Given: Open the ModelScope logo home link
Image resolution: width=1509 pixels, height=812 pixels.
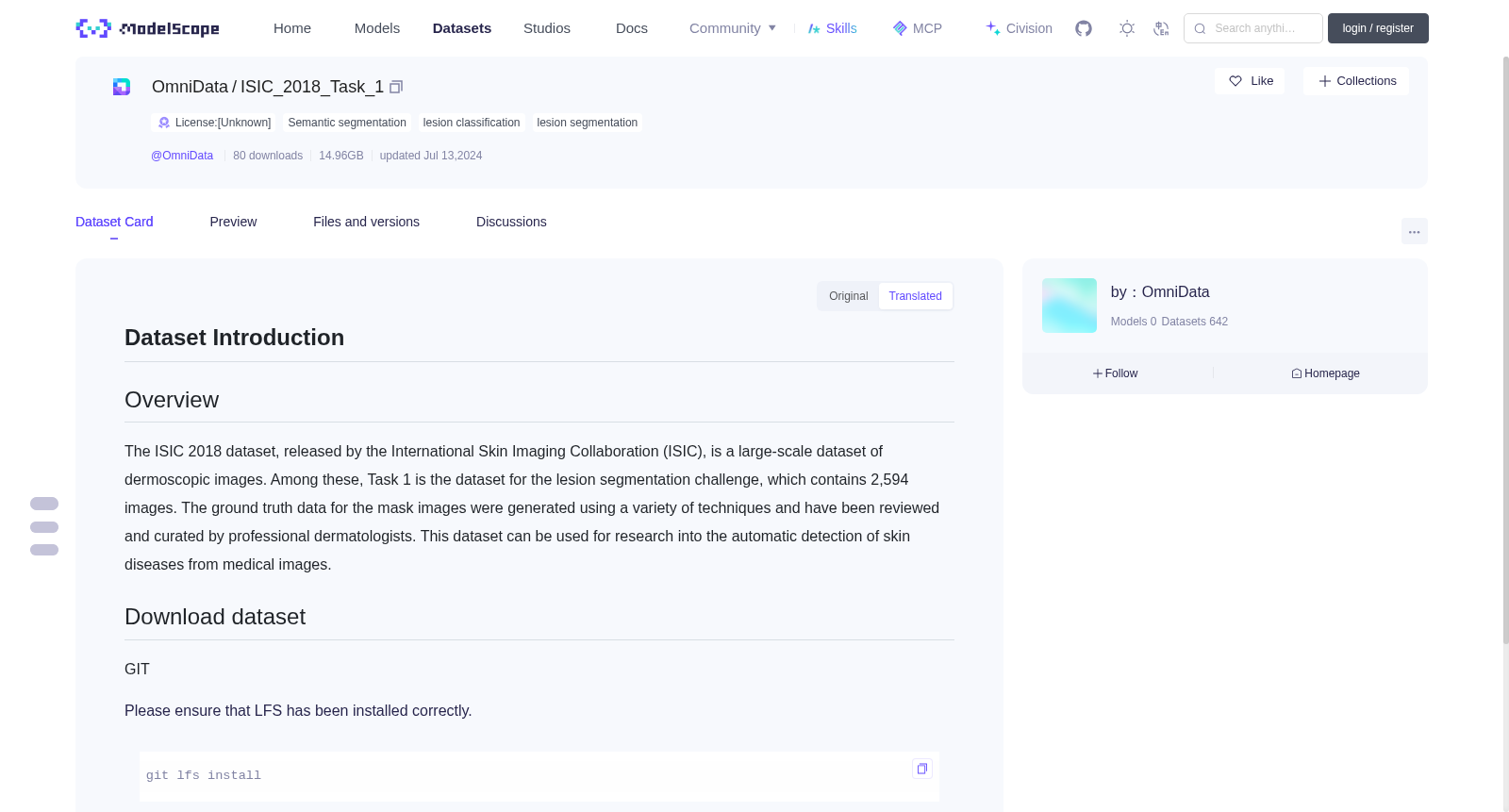Looking at the screenshot, I should click(x=147, y=28).
